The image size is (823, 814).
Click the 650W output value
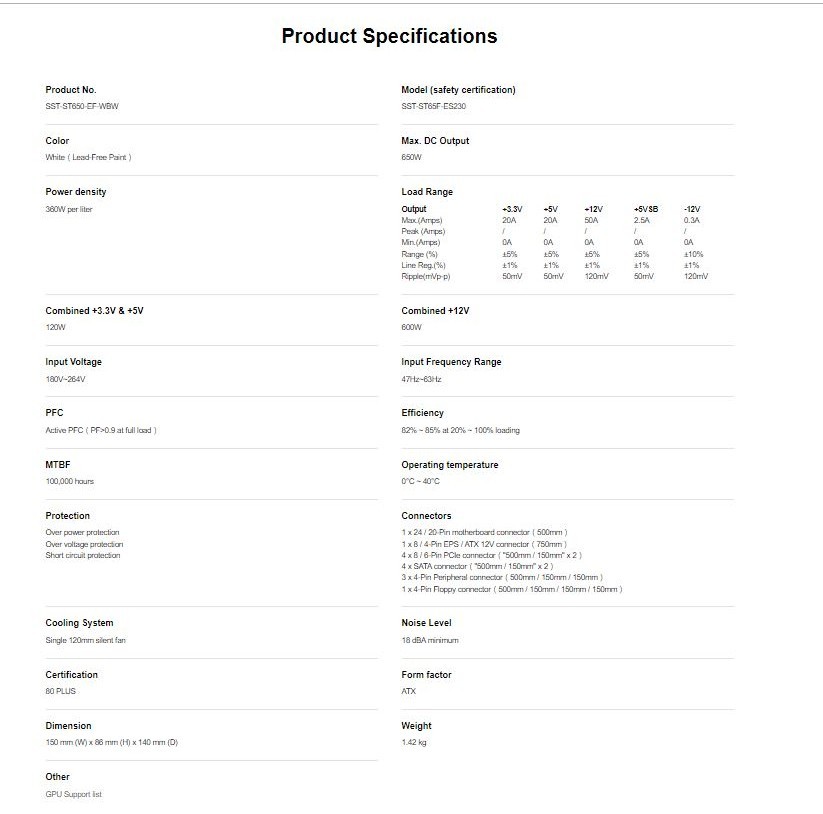coord(411,157)
